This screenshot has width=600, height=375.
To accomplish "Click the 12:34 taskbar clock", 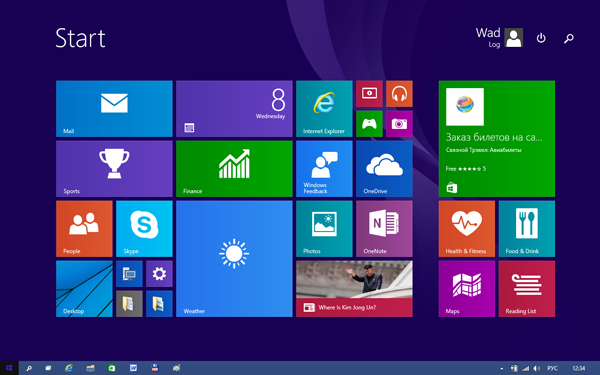I will pos(579,368).
